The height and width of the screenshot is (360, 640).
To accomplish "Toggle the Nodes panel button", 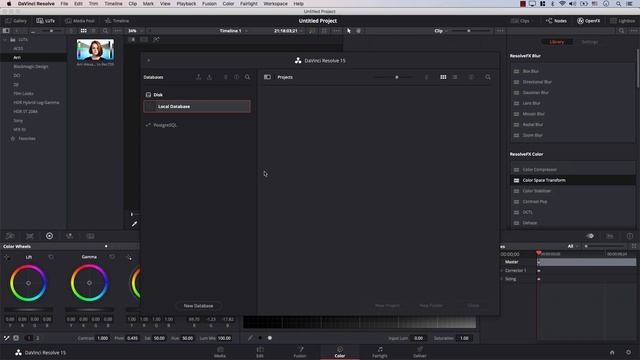I will tap(556, 21).
